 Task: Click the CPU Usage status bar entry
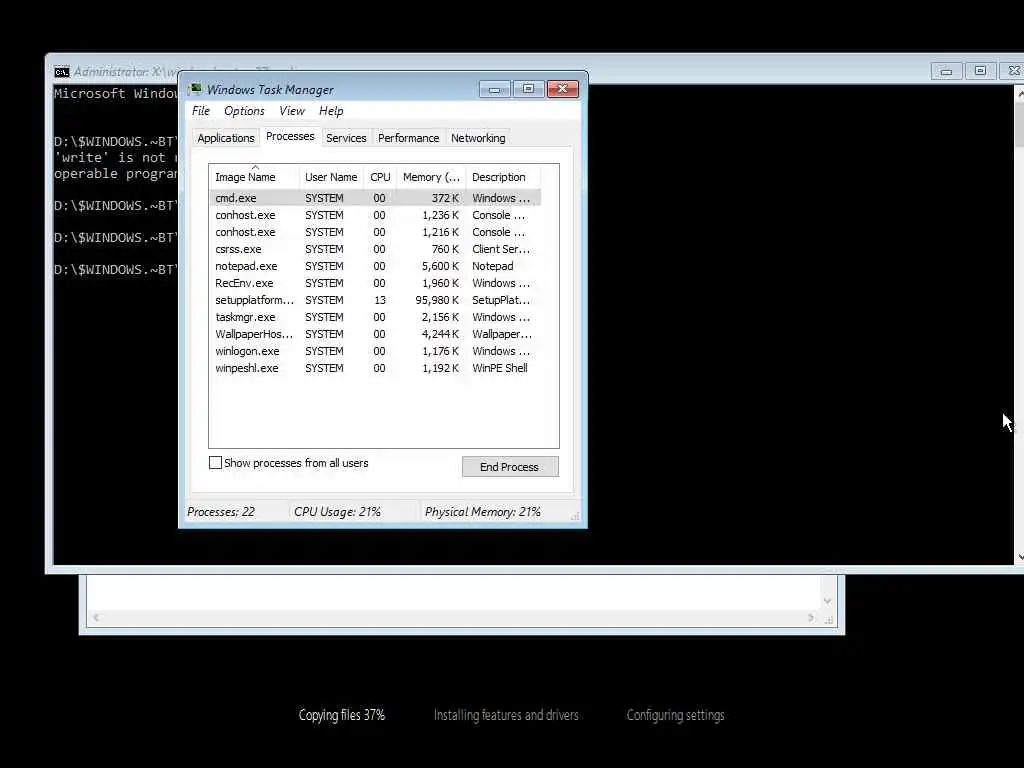point(337,512)
